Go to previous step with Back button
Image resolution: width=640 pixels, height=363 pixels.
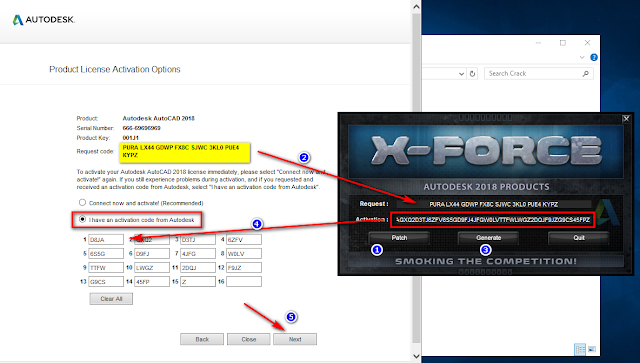[202, 339]
